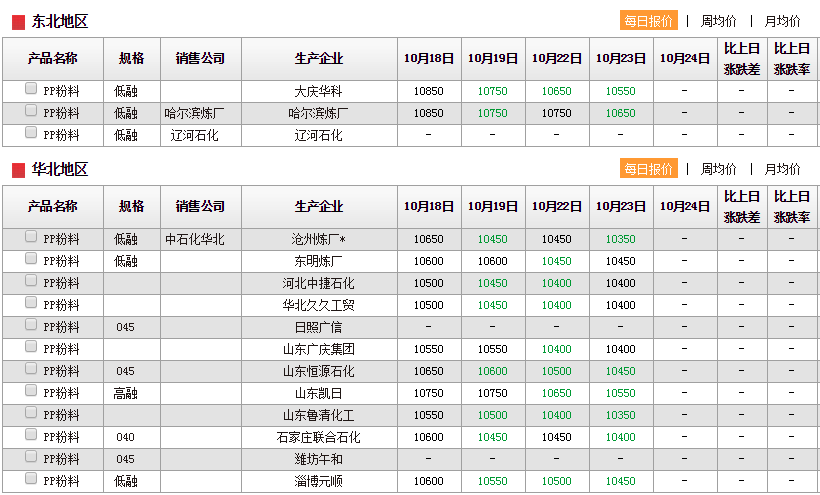This screenshot has height=495, width=820.
Task: Click 比上日涨跌率 header in 华北地区 table
Action: point(792,206)
